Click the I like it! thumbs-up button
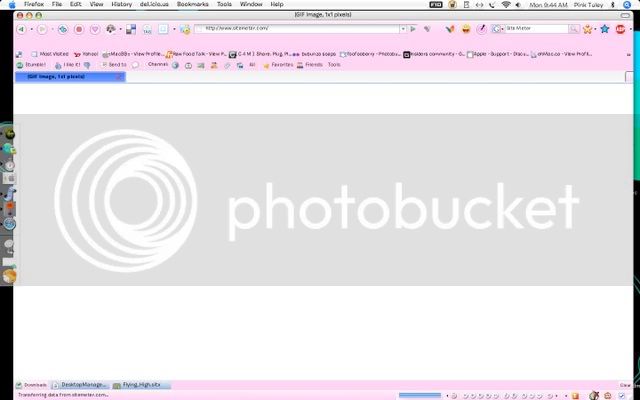Image resolution: width=640 pixels, height=400 pixels. [x=68, y=65]
